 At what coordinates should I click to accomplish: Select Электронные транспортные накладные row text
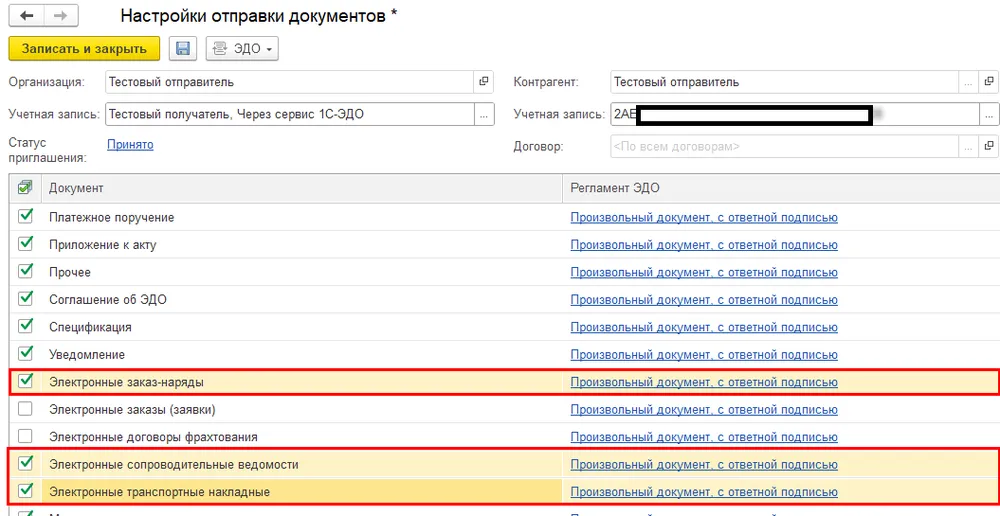point(159,492)
